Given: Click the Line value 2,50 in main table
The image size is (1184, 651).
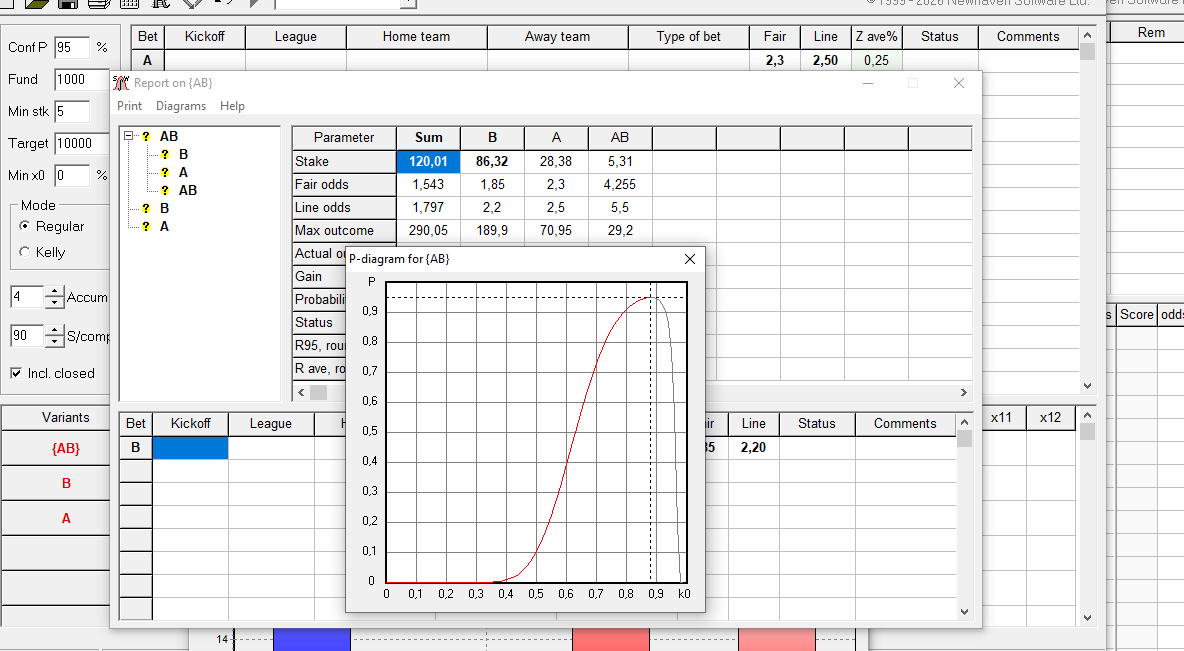Looking at the screenshot, I should click(x=825, y=60).
